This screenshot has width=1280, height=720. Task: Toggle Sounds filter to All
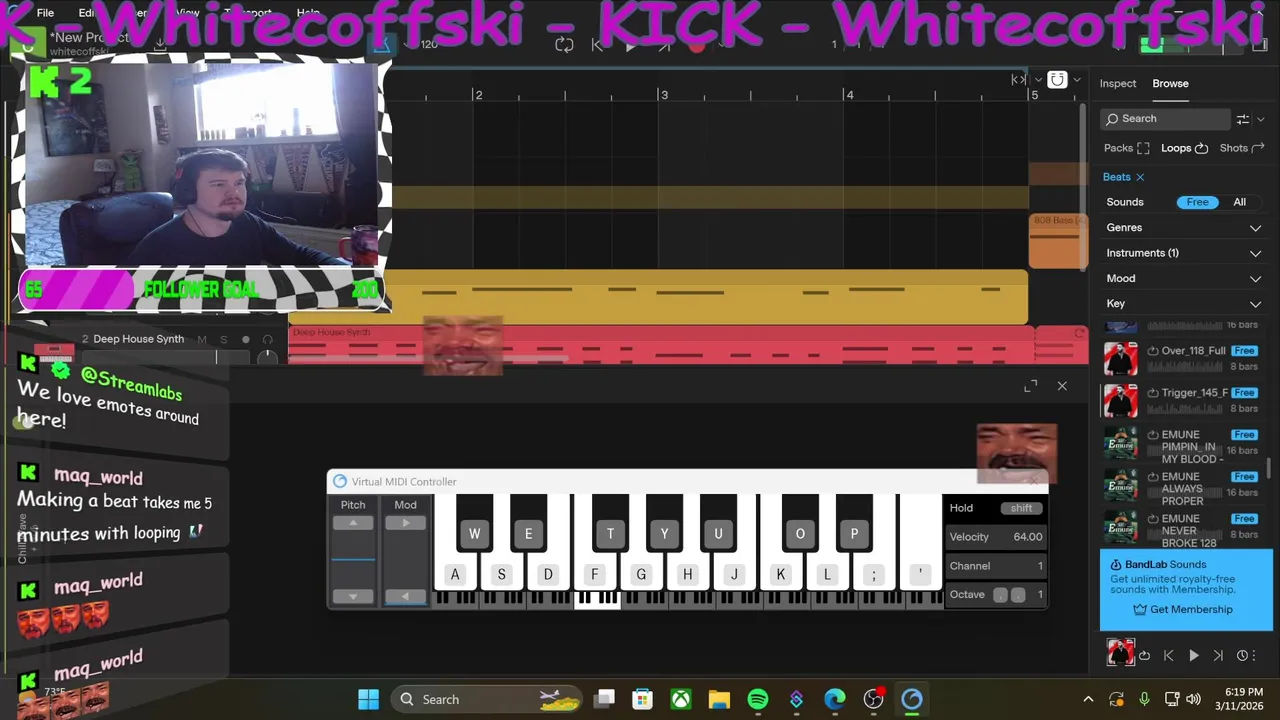(1239, 202)
